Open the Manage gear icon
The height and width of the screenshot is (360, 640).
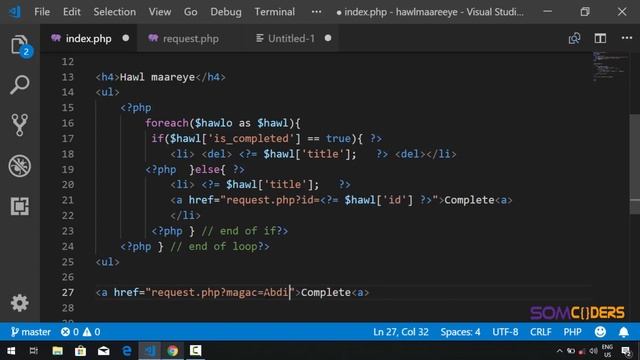click(x=20, y=303)
